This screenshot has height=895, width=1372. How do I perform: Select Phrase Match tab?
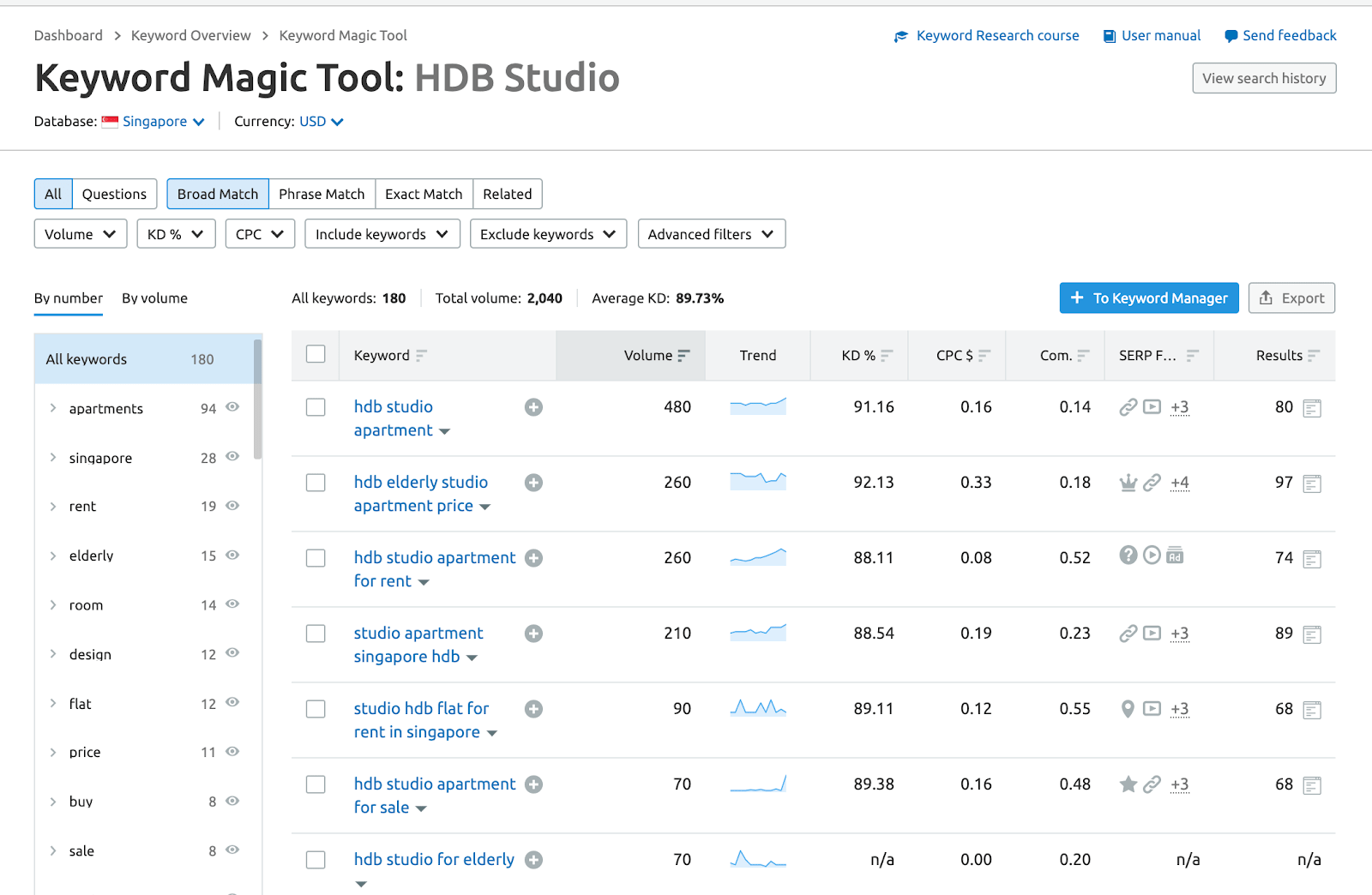point(322,194)
